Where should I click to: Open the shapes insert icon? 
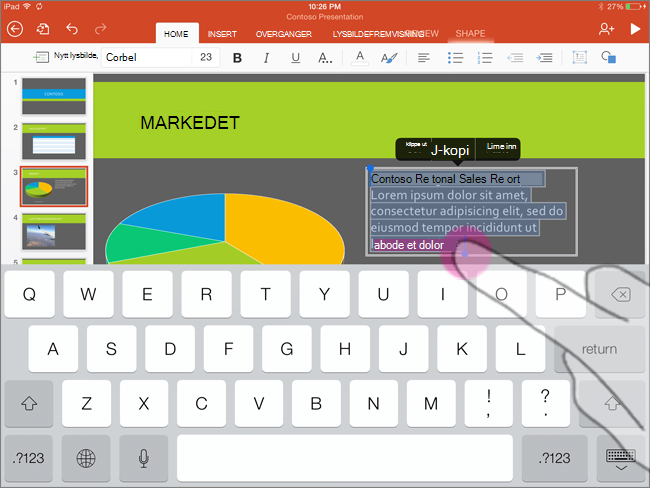(609, 57)
